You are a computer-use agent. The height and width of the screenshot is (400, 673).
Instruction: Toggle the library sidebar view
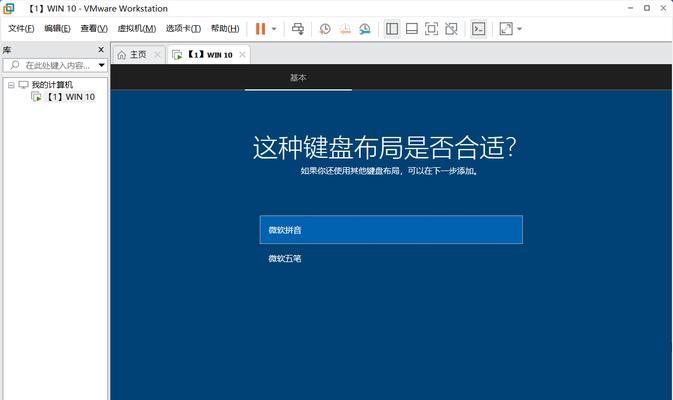[392, 29]
